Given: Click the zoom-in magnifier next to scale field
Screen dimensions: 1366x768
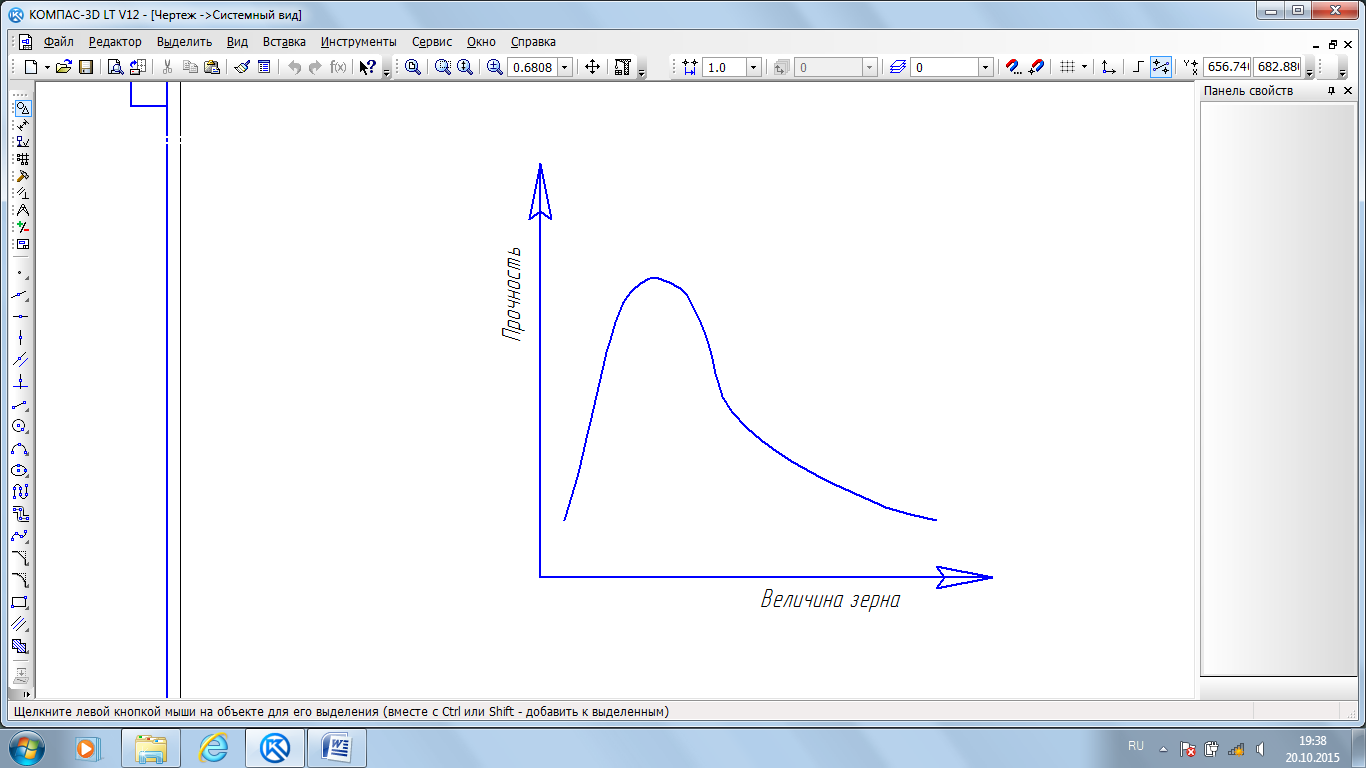Looking at the screenshot, I should pyautogui.click(x=494, y=67).
